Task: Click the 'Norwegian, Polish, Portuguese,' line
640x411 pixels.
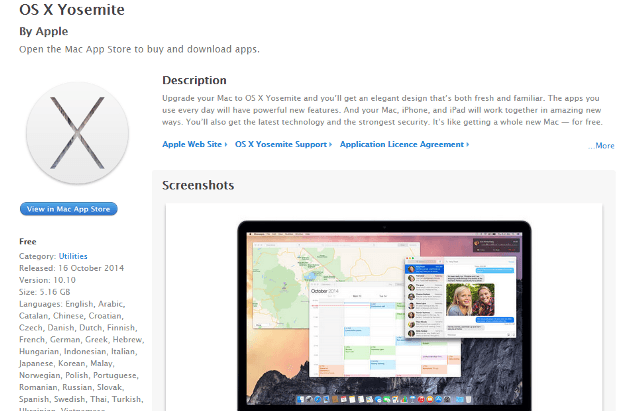Action: pos(79,375)
